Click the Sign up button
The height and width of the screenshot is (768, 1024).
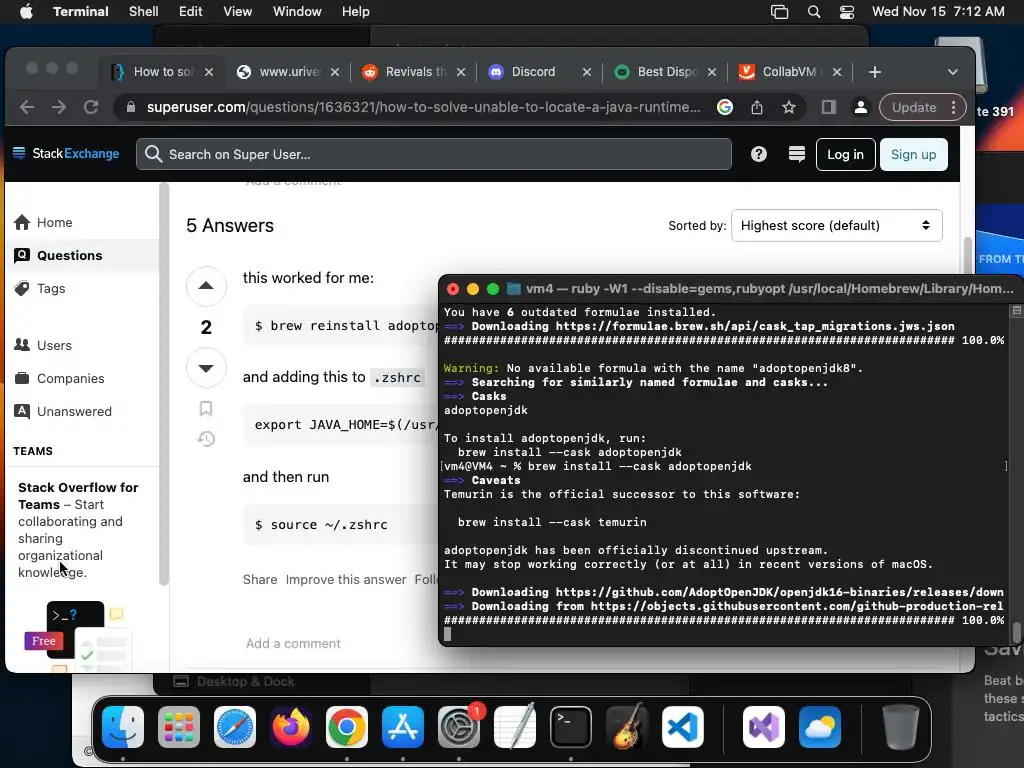click(x=913, y=154)
